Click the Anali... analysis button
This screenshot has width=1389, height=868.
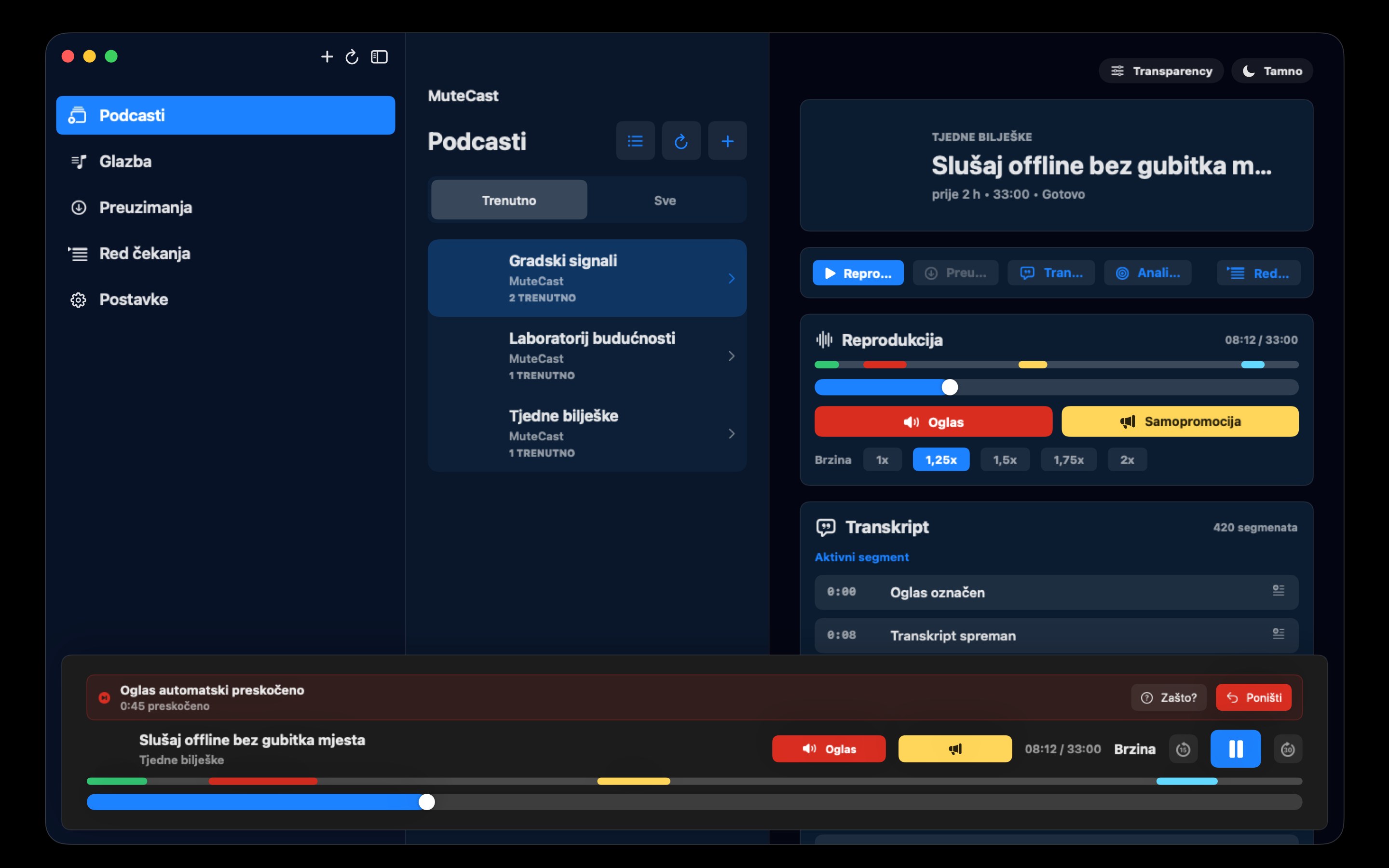tap(1147, 272)
